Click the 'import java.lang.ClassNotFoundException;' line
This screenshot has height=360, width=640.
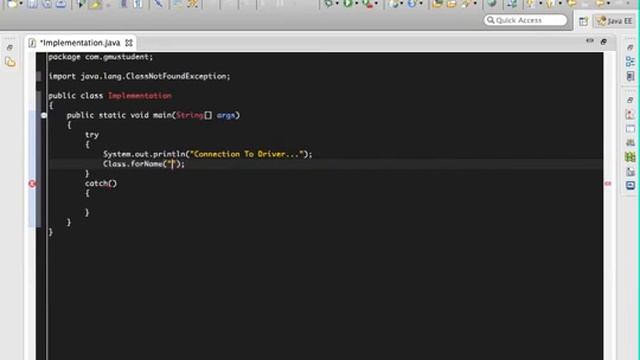(x=139, y=76)
